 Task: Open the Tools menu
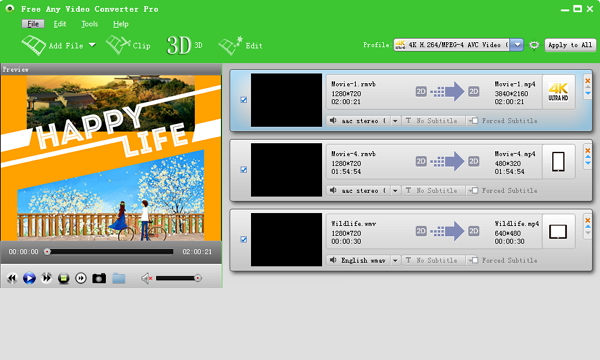(90, 24)
